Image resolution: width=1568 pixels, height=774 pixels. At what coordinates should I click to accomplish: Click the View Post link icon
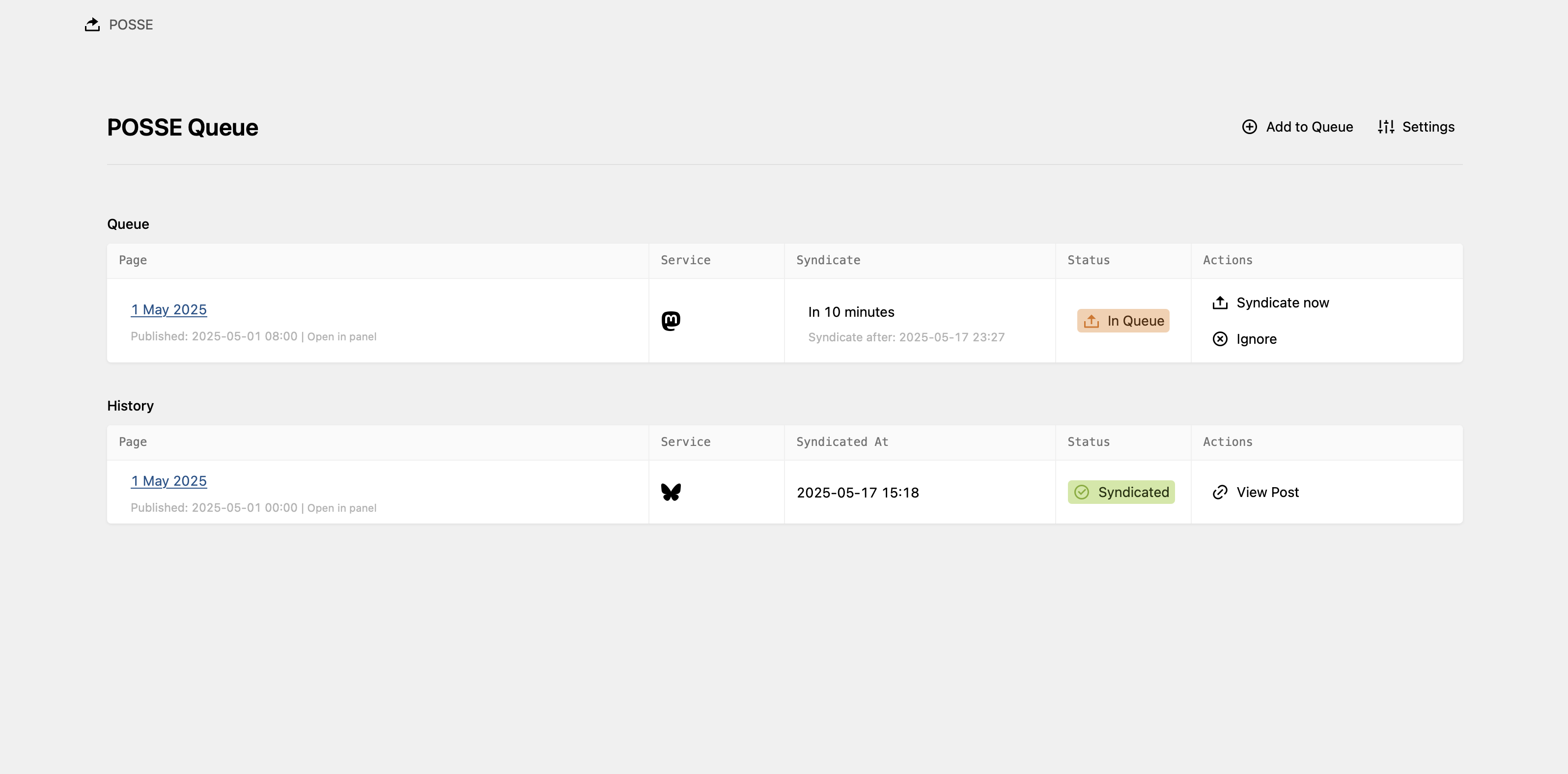1220,492
